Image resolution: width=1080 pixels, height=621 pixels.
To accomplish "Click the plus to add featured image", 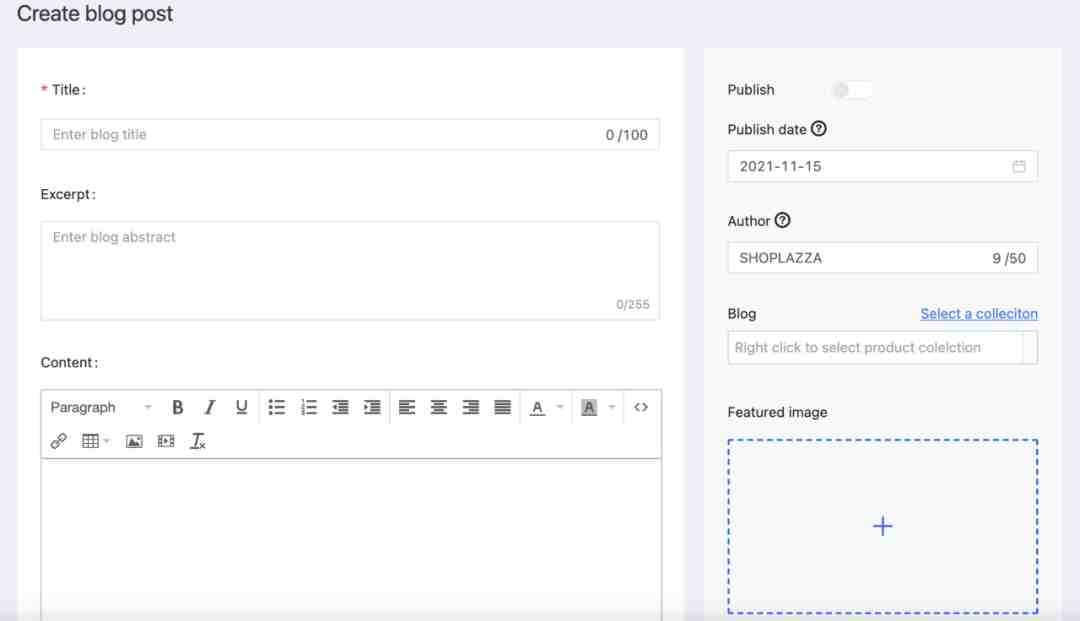I will point(882,527).
